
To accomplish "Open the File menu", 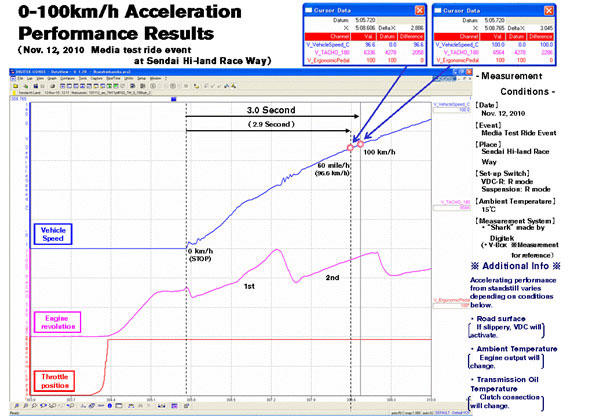I will 21,79.
